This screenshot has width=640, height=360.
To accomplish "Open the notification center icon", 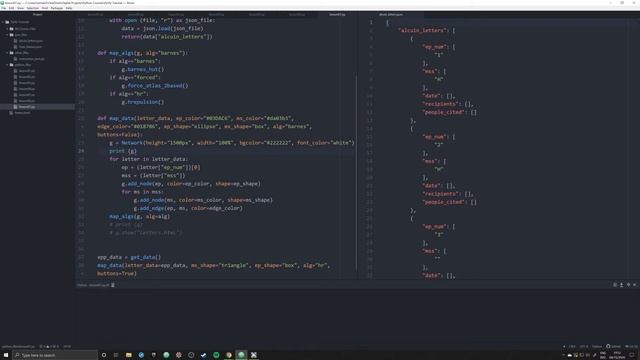I will click(x=631, y=355).
